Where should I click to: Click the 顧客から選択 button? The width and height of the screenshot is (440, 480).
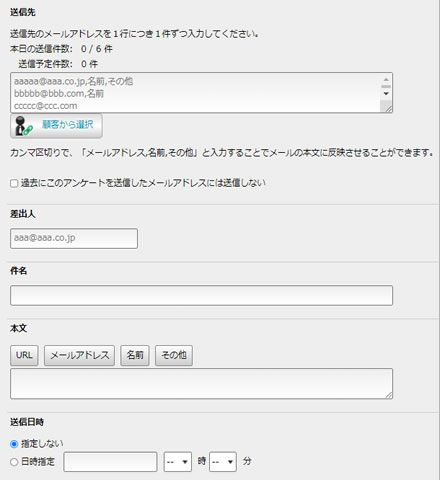[x=56, y=125]
